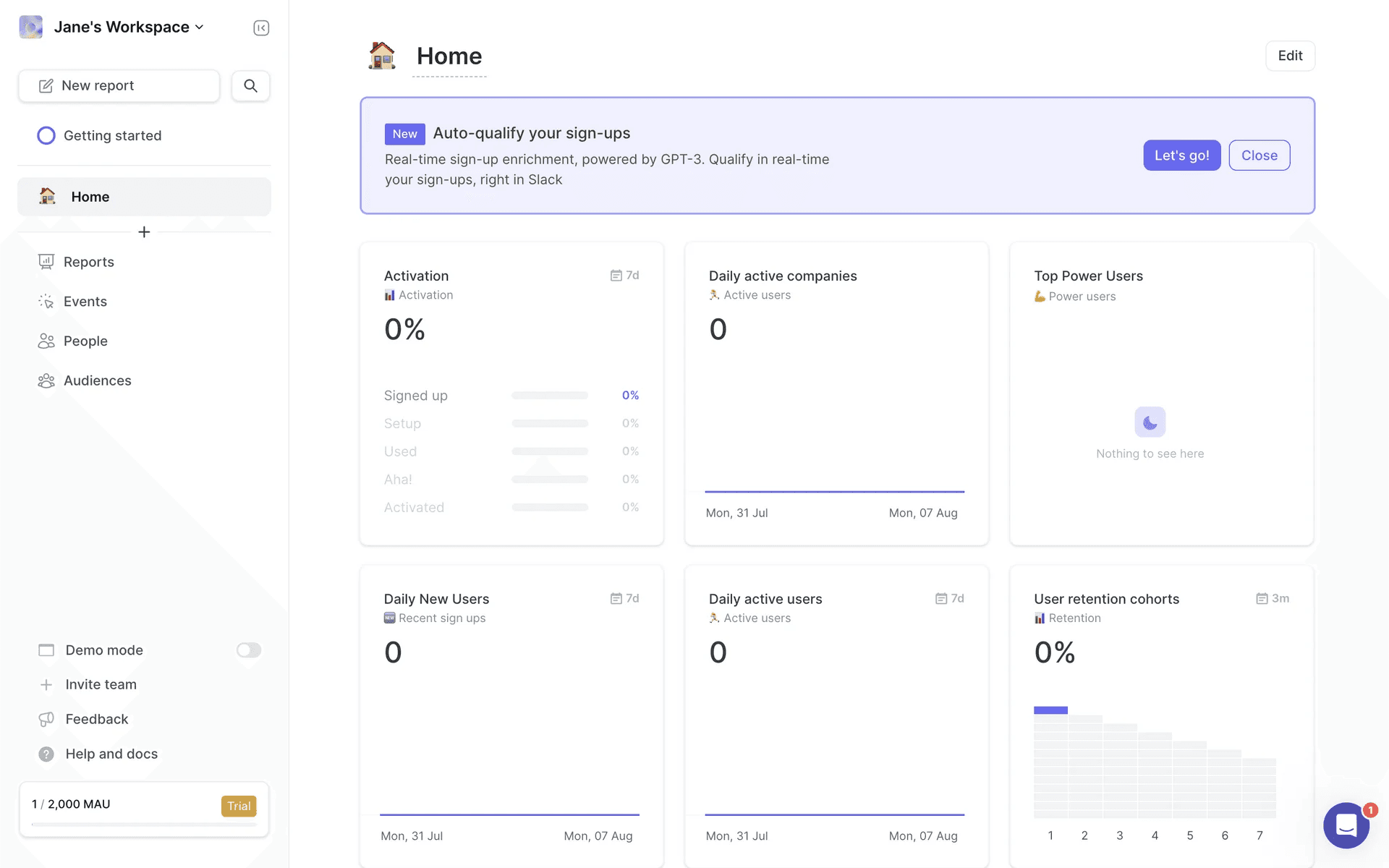Open Daily New Users 7d range selector
The height and width of the screenshot is (868, 1389).
tap(625, 599)
